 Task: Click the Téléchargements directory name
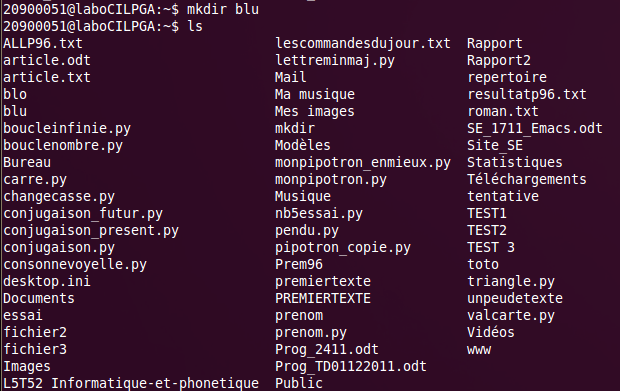[527, 179]
